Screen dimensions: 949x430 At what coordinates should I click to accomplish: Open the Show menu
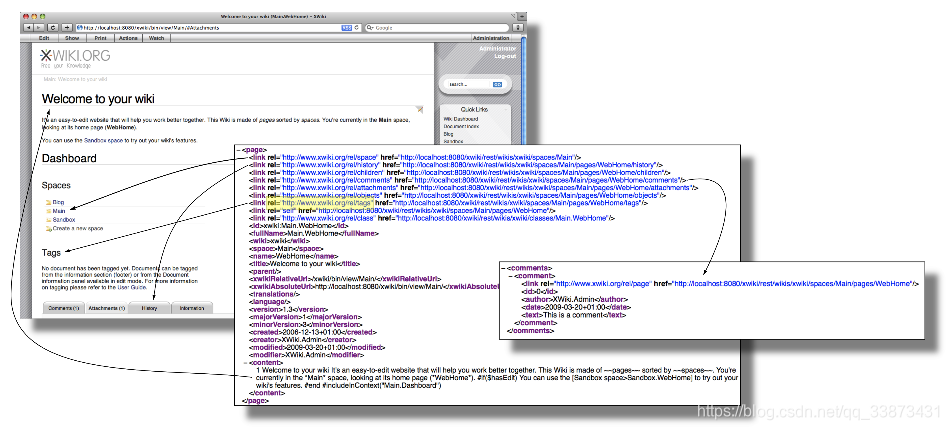point(72,38)
